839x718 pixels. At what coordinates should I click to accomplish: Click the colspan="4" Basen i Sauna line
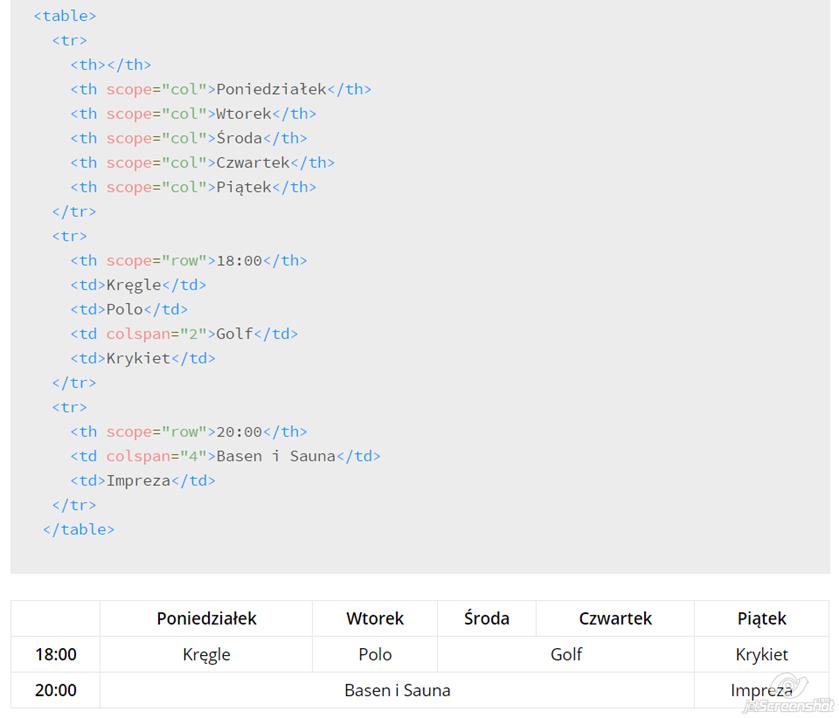pos(225,456)
